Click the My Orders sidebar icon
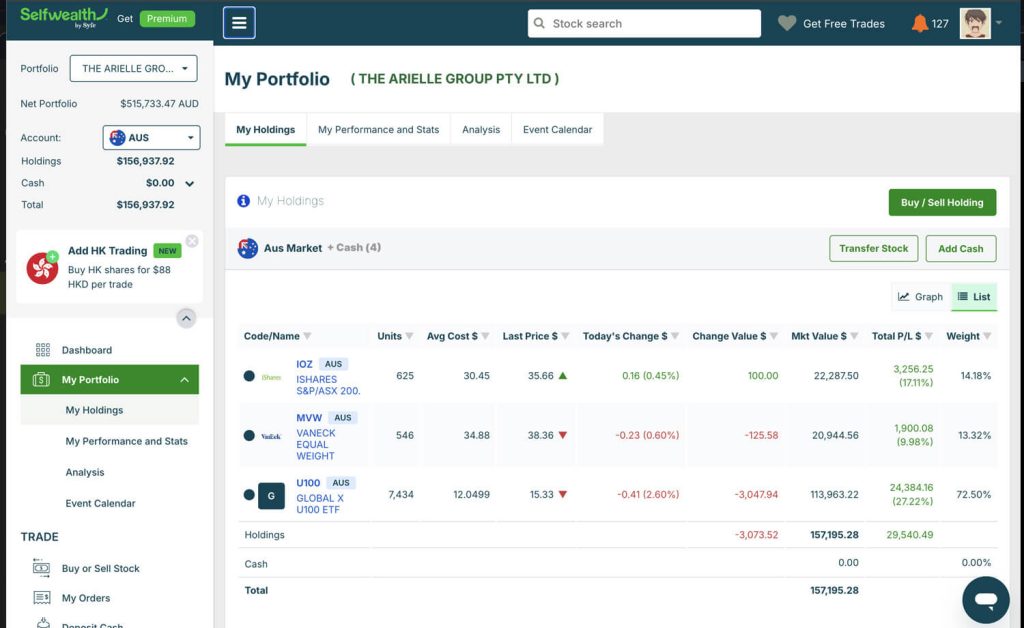This screenshot has width=1024, height=628. click(x=42, y=598)
